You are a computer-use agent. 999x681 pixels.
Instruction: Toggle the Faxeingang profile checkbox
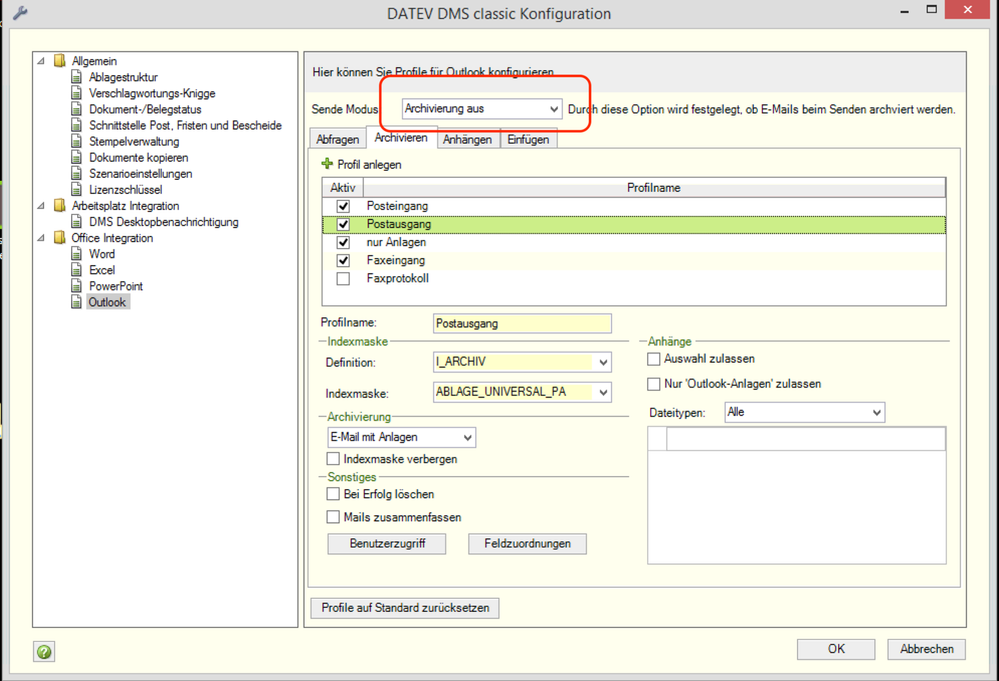pyautogui.click(x=343, y=261)
